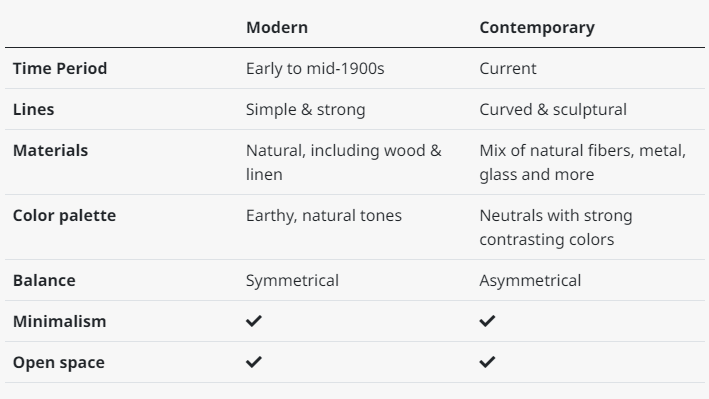Click the Contemporary checkmark in Open space row
The height and width of the screenshot is (399, 709).
(487, 362)
